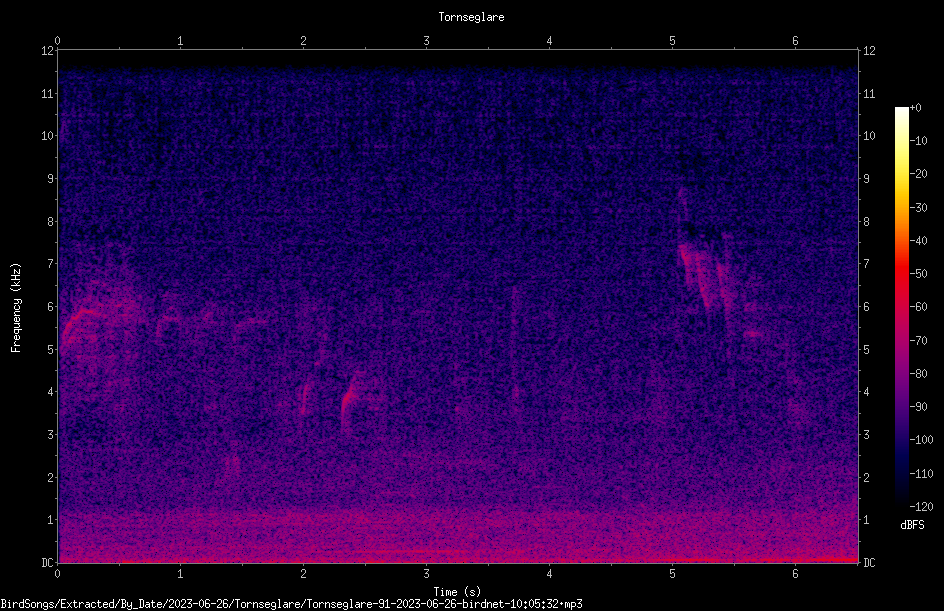Click the dBFS color gradient bar
The height and width of the screenshot is (611, 944).
(x=901, y=307)
